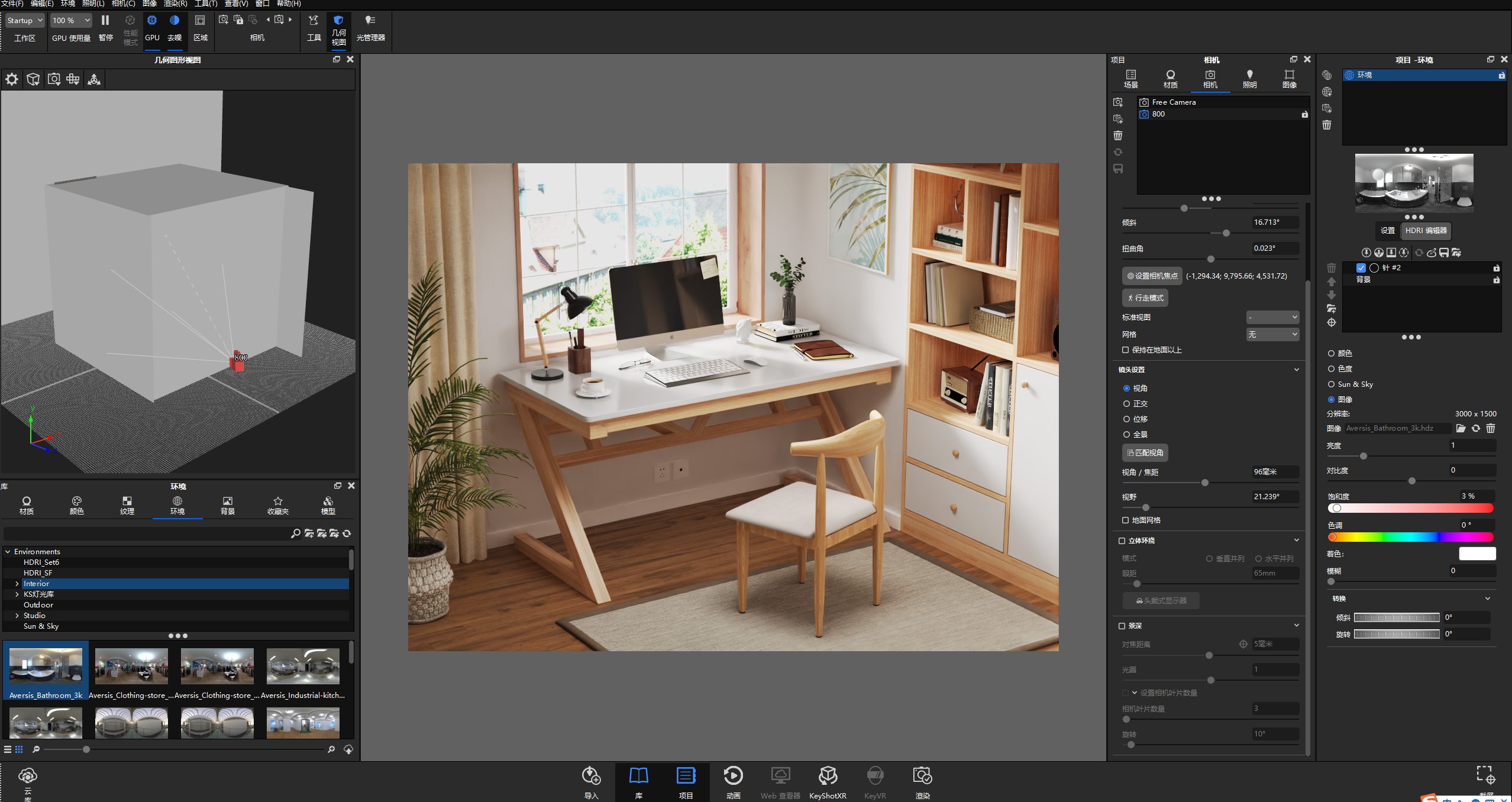Click 设置 button under HDRI preview
This screenshot has height=802, width=1512.
pos(1387,231)
